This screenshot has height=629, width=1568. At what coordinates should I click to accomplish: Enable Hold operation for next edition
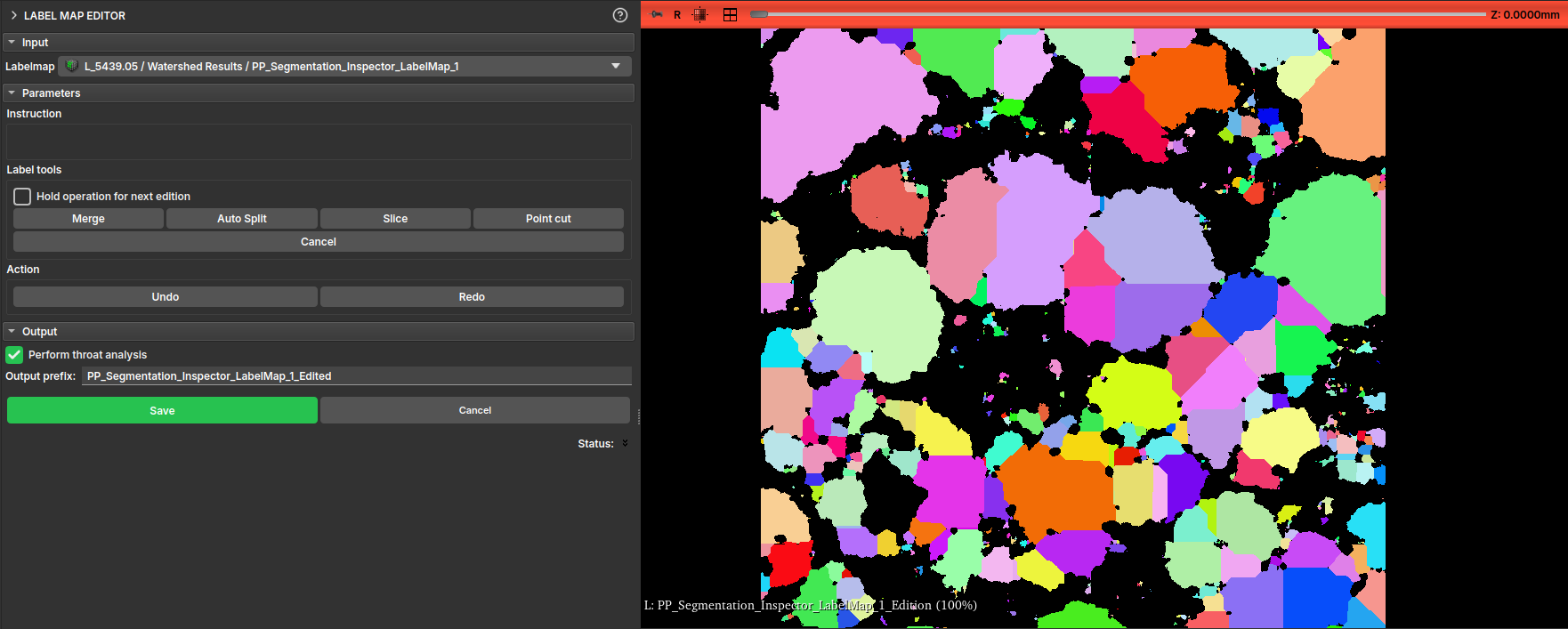coord(22,197)
